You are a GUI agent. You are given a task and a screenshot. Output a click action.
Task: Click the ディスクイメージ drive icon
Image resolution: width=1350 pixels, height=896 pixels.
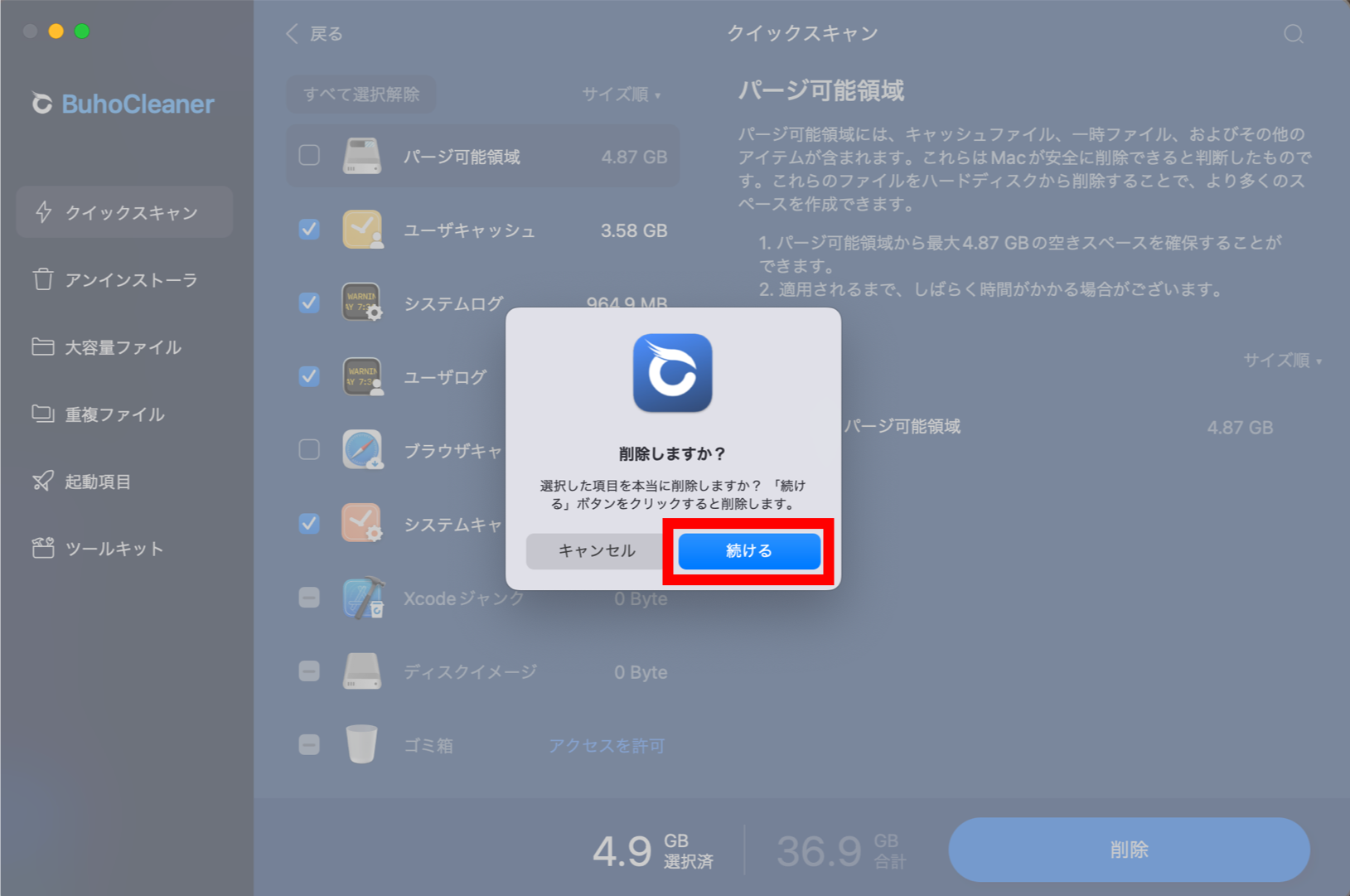pyautogui.click(x=362, y=671)
